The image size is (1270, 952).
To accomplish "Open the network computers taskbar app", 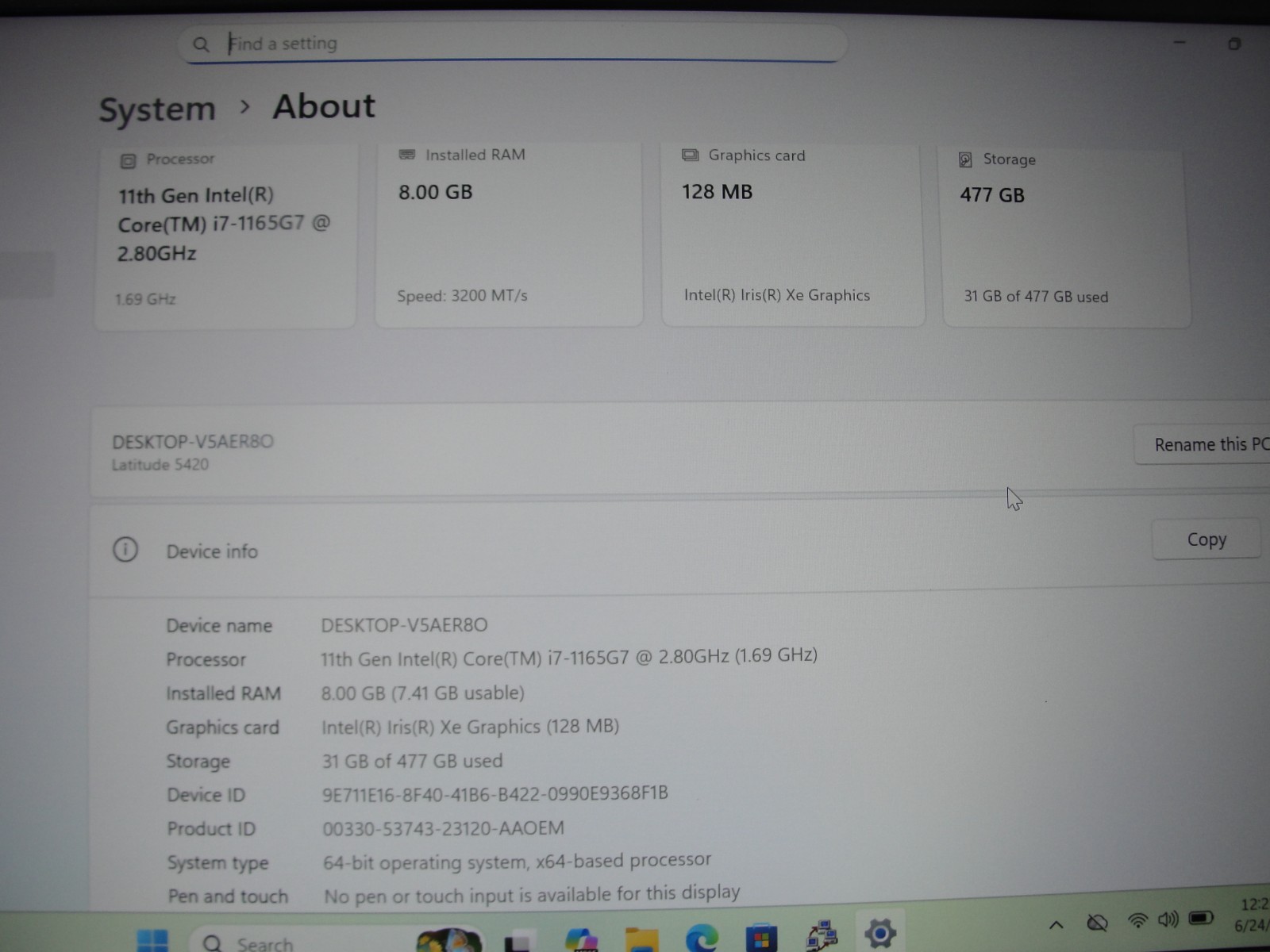I will pyautogui.click(x=822, y=935).
